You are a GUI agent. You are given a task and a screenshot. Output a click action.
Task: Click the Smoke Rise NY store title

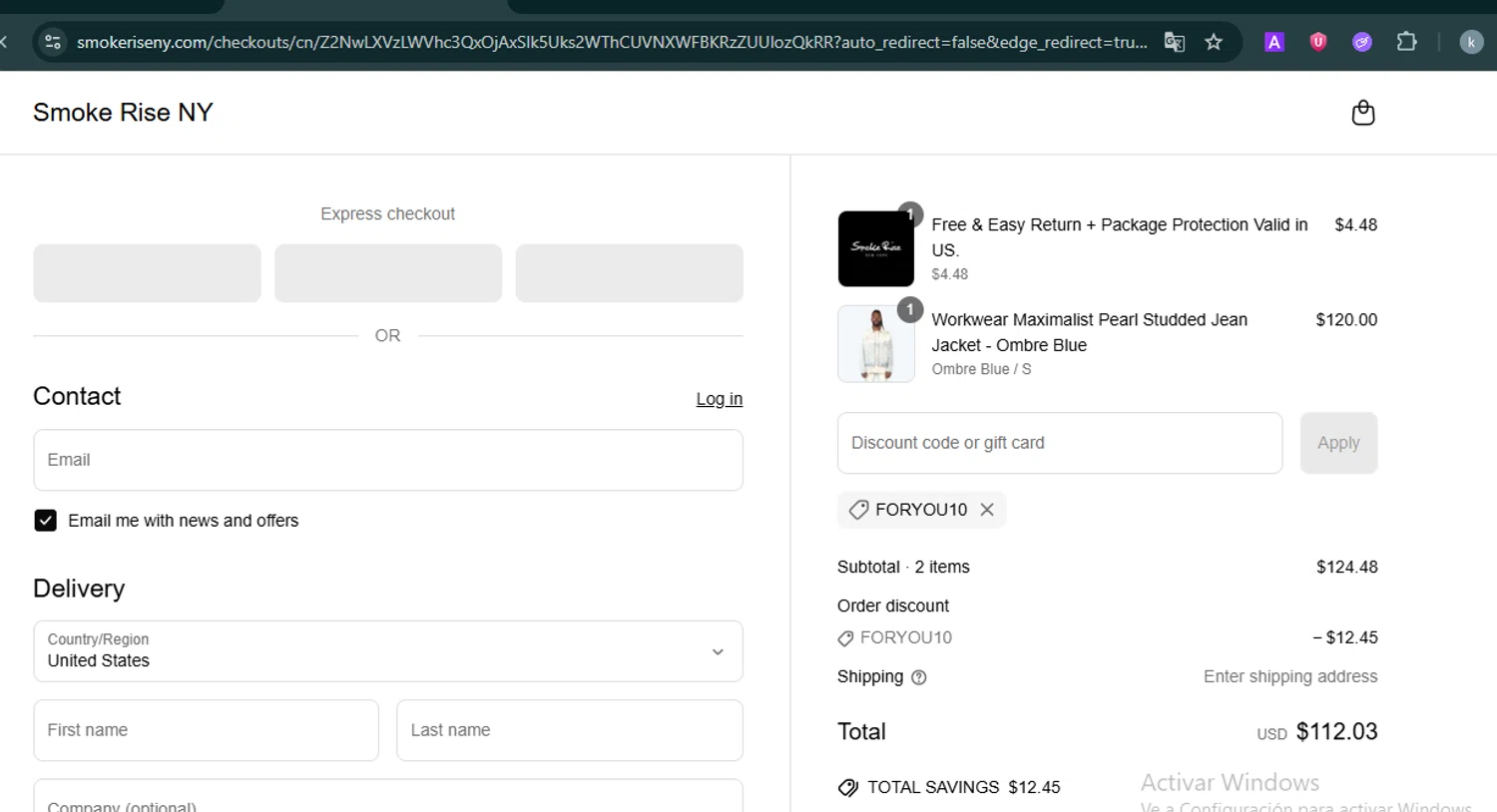click(123, 113)
